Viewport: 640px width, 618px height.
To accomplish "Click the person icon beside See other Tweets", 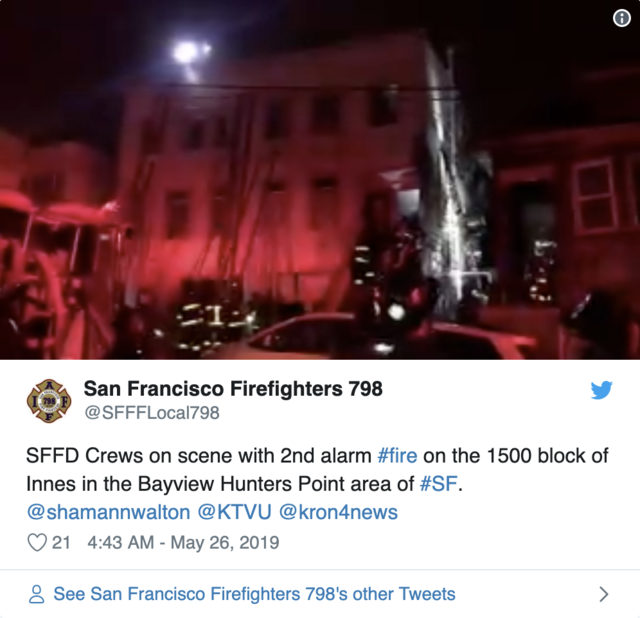I will point(36,594).
